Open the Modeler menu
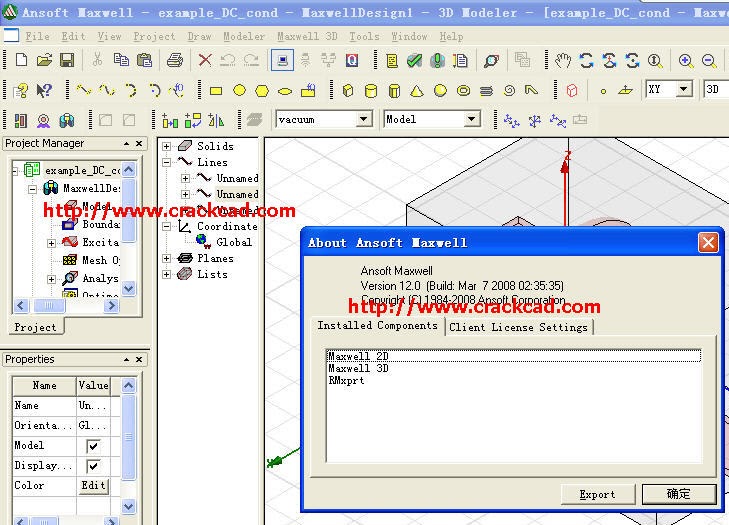This screenshot has height=525, width=729. coord(244,36)
